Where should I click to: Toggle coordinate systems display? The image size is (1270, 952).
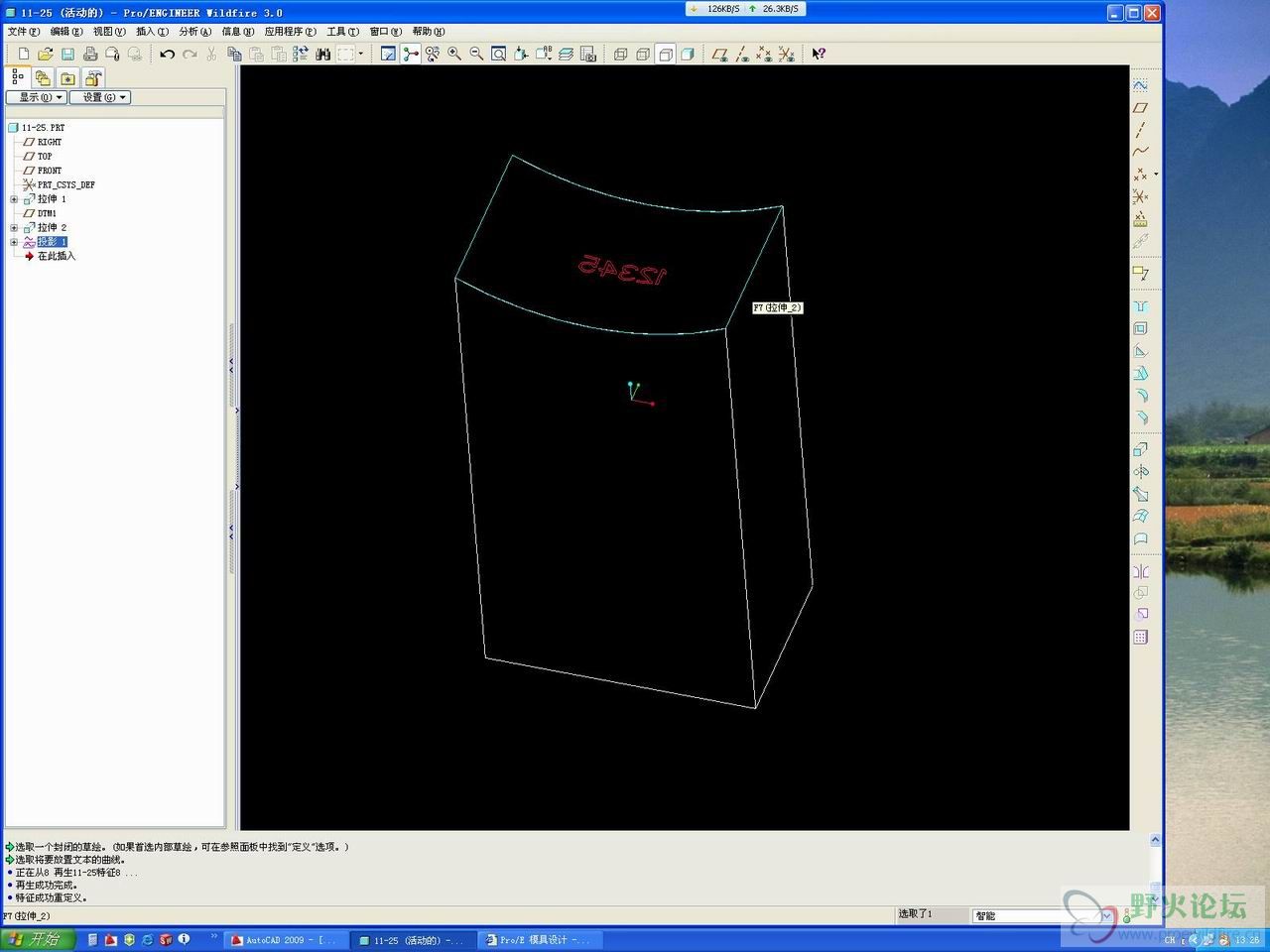pos(787,54)
